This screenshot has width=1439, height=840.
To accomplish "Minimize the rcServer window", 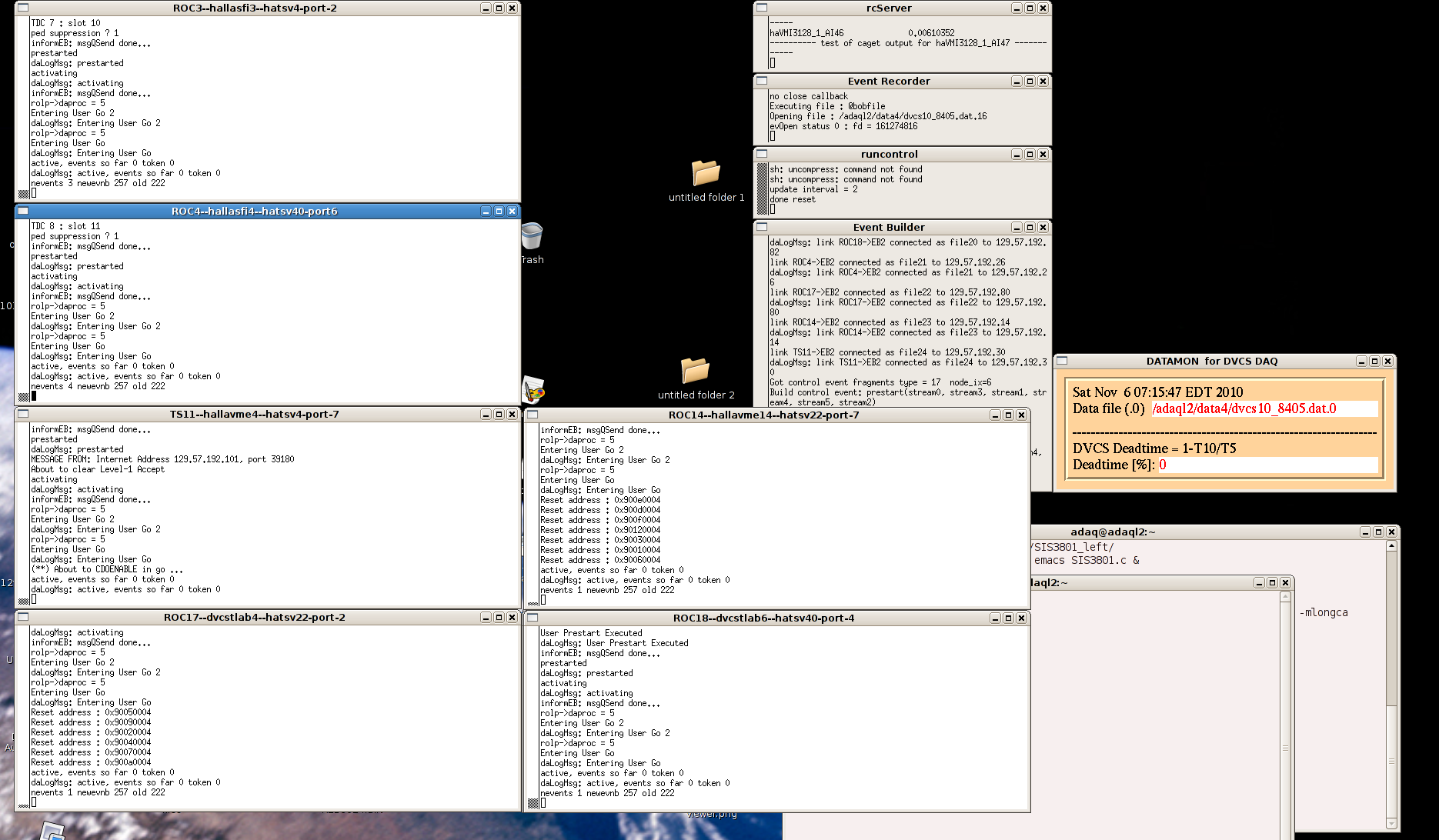I will tap(1017, 8).
